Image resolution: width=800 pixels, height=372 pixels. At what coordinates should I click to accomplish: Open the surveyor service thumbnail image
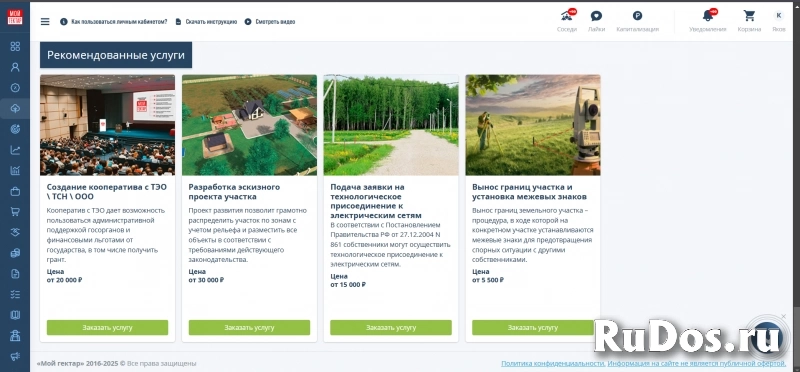[x=533, y=125]
